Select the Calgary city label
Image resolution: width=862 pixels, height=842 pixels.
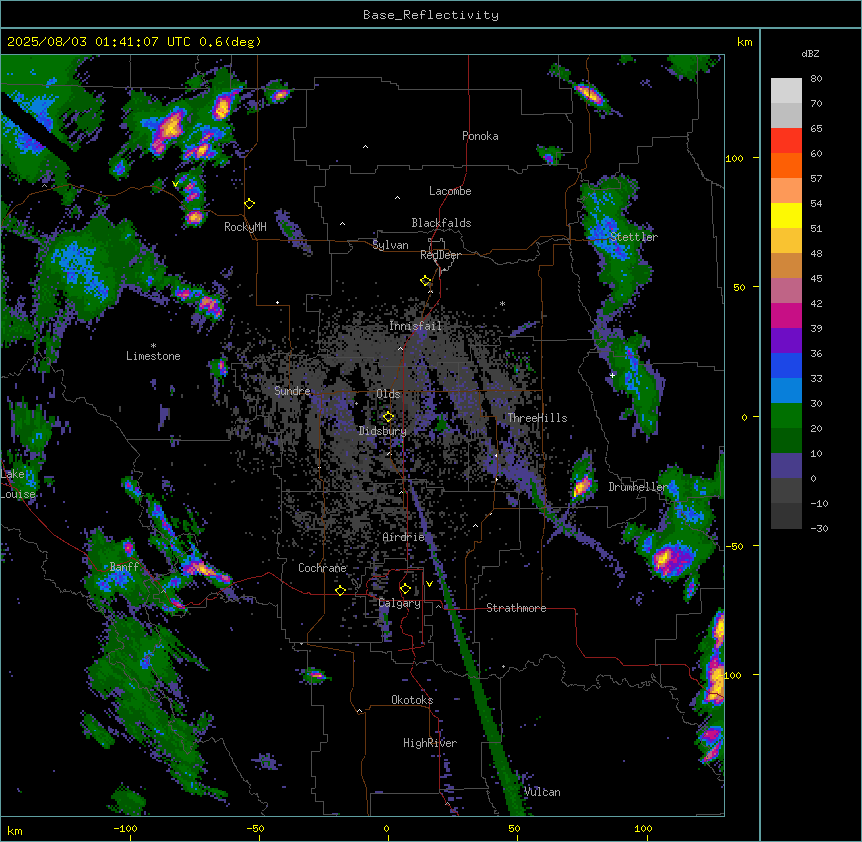tap(400, 603)
